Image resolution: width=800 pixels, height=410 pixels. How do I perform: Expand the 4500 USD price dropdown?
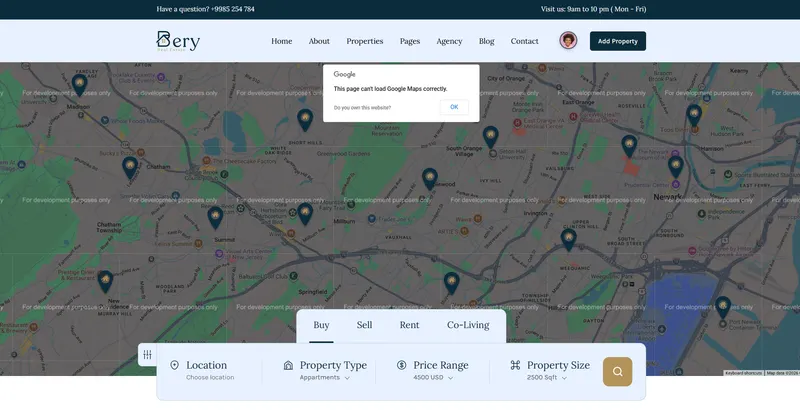[433, 377]
